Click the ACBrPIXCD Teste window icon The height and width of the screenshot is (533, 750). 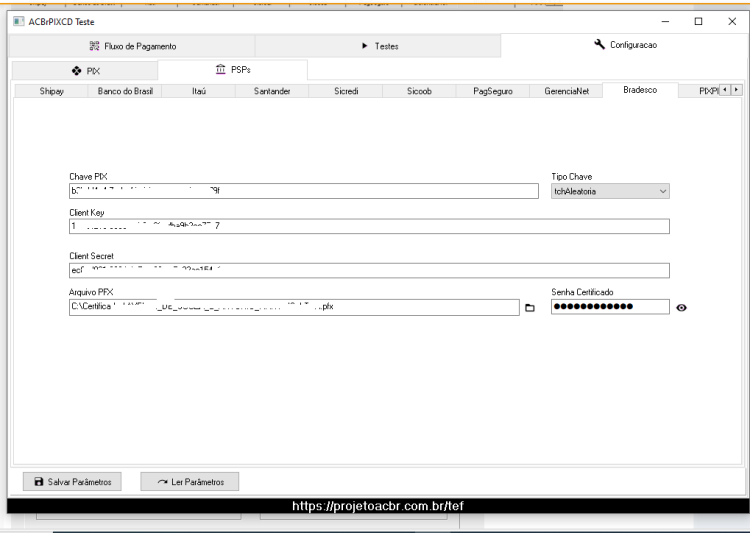click(19, 22)
